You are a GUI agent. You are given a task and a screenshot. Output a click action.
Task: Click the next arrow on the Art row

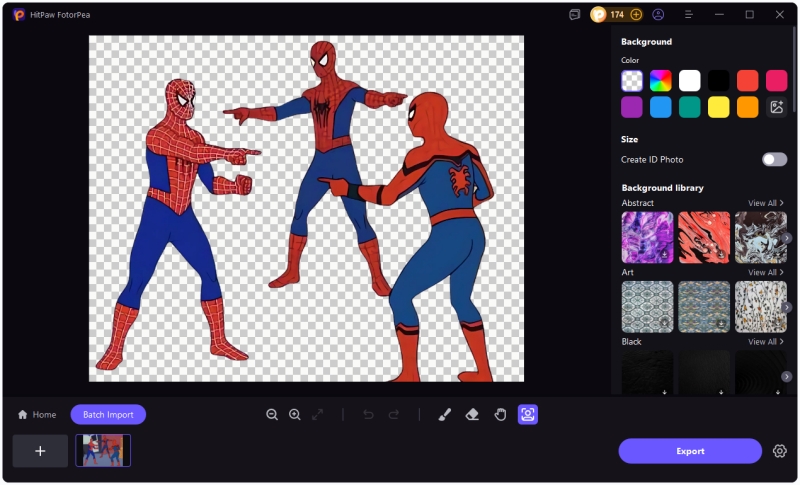[x=786, y=308]
